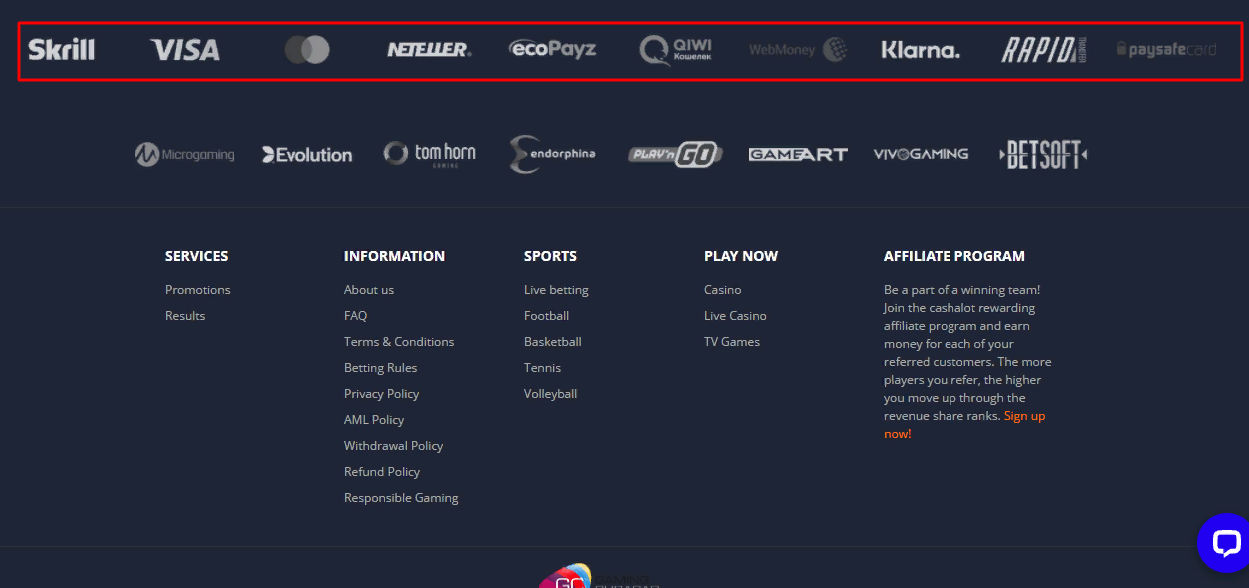The width and height of the screenshot is (1249, 588).
Task: Click the INFORMATION column heading
Action: click(x=394, y=256)
